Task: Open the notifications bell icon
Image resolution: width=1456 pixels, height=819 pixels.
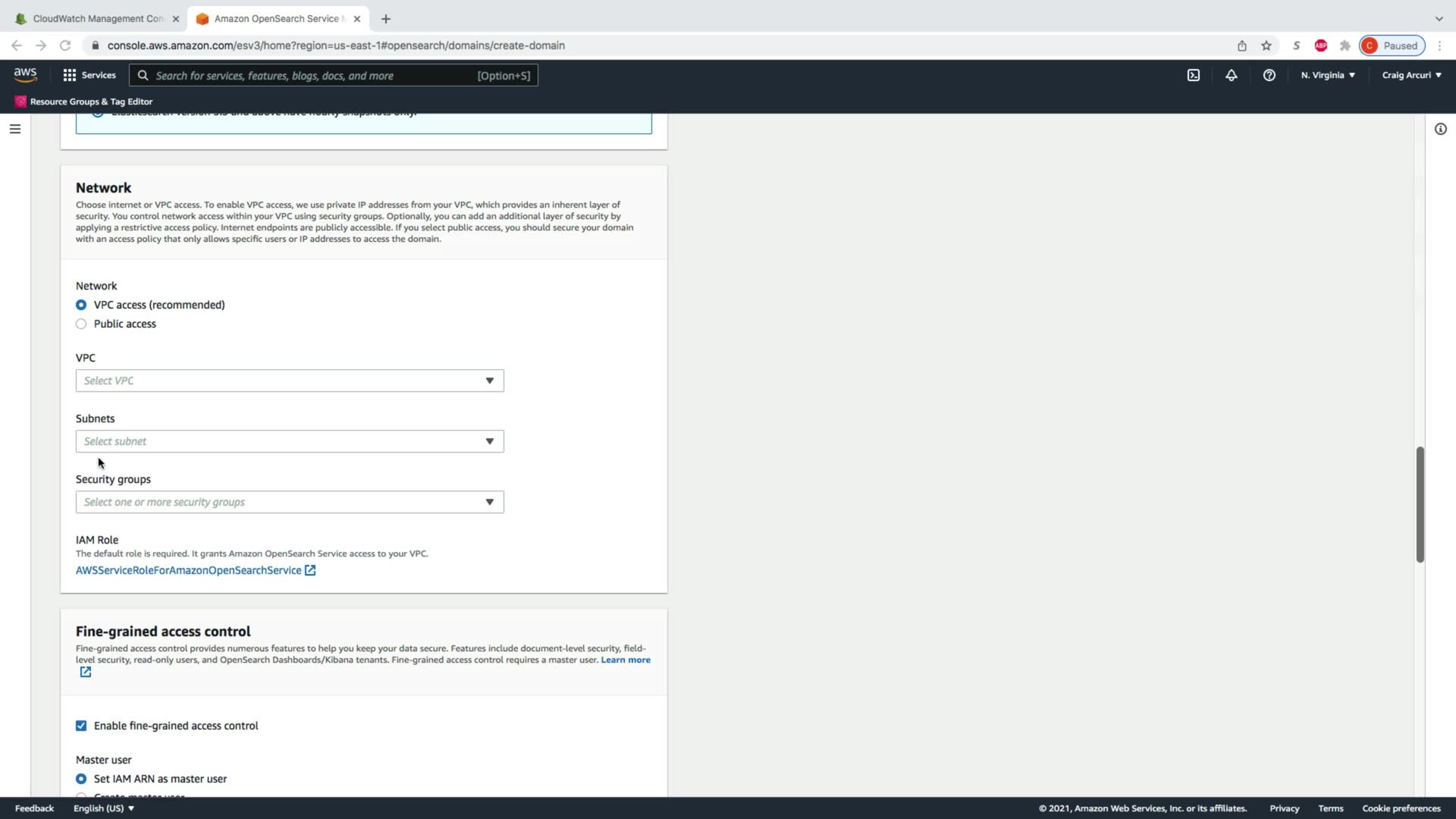Action: [x=1231, y=75]
